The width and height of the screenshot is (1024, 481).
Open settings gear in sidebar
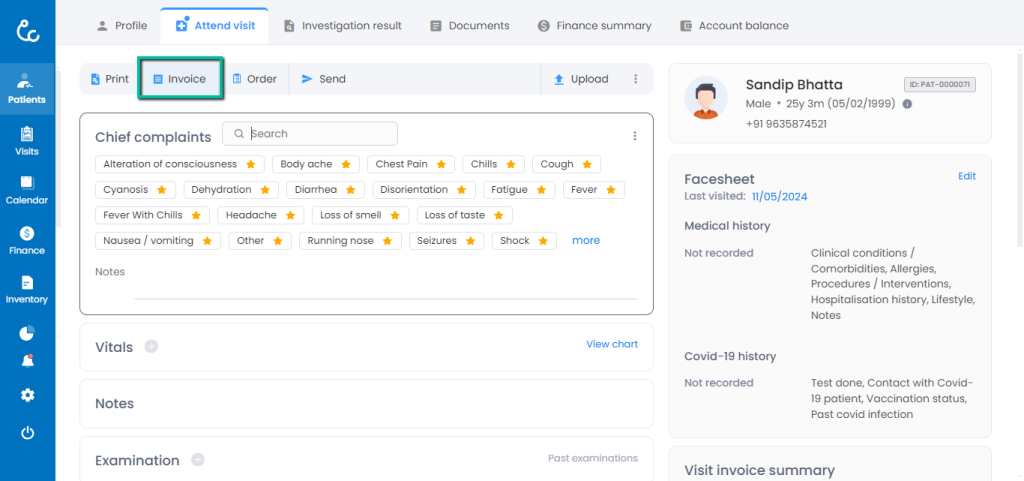[27, 395]
